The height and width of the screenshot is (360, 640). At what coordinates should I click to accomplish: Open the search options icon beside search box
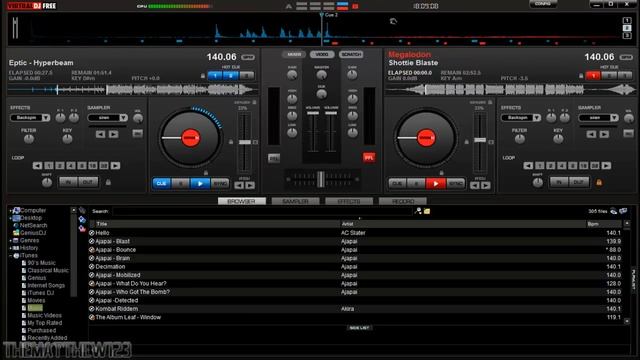(x=418, y=211)
